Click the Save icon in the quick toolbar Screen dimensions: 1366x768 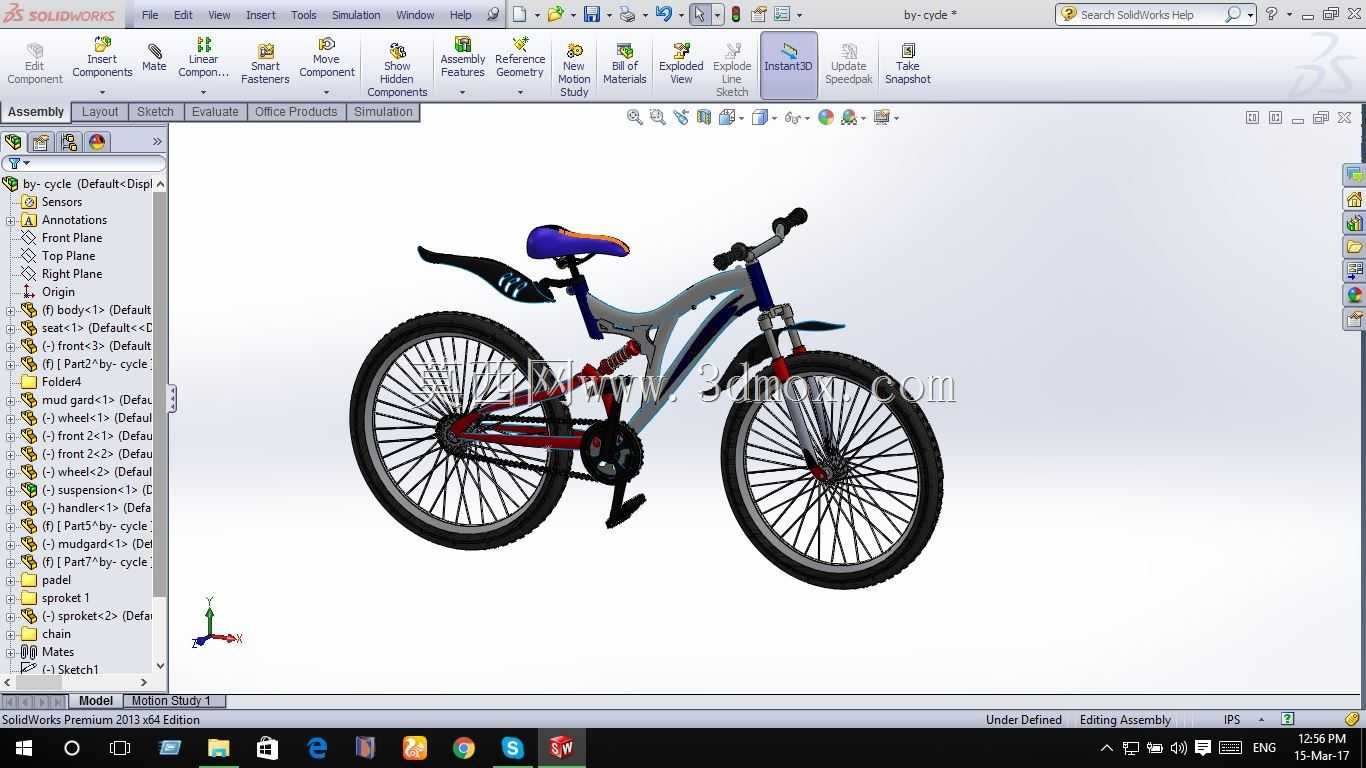(592, 14)
